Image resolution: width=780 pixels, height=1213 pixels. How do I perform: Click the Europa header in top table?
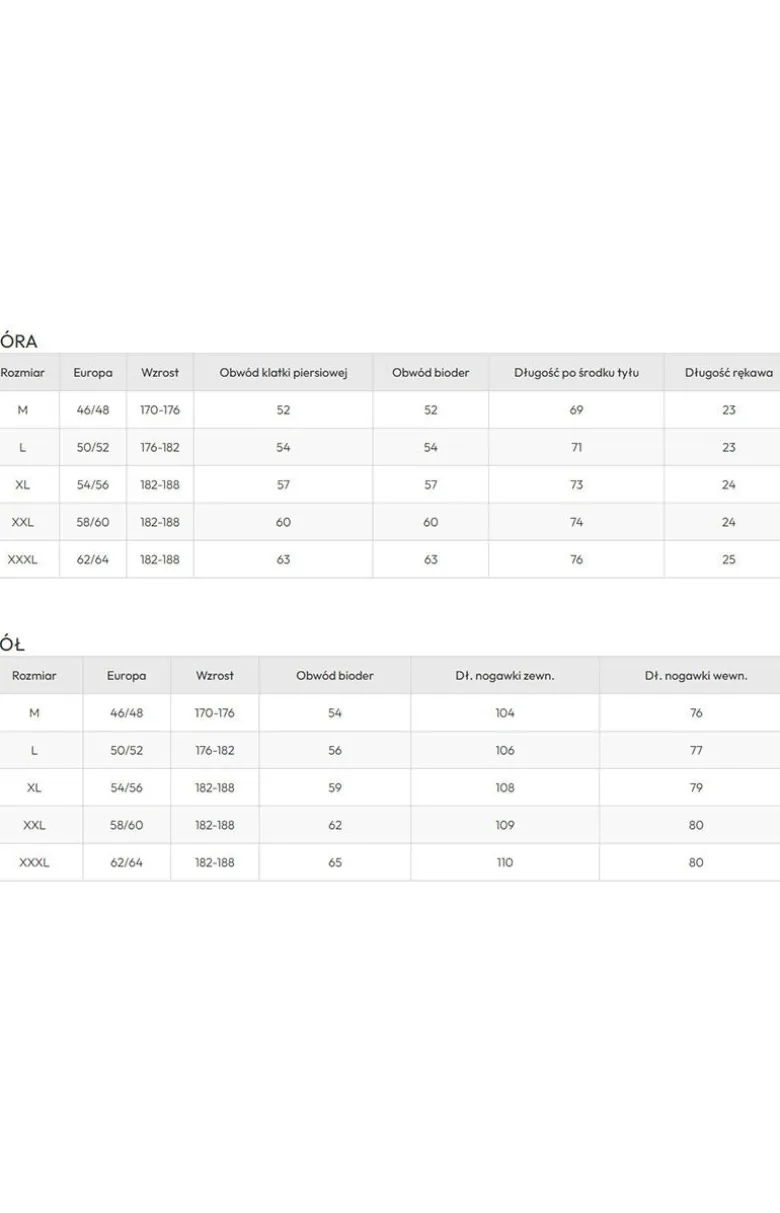point(93,372)
